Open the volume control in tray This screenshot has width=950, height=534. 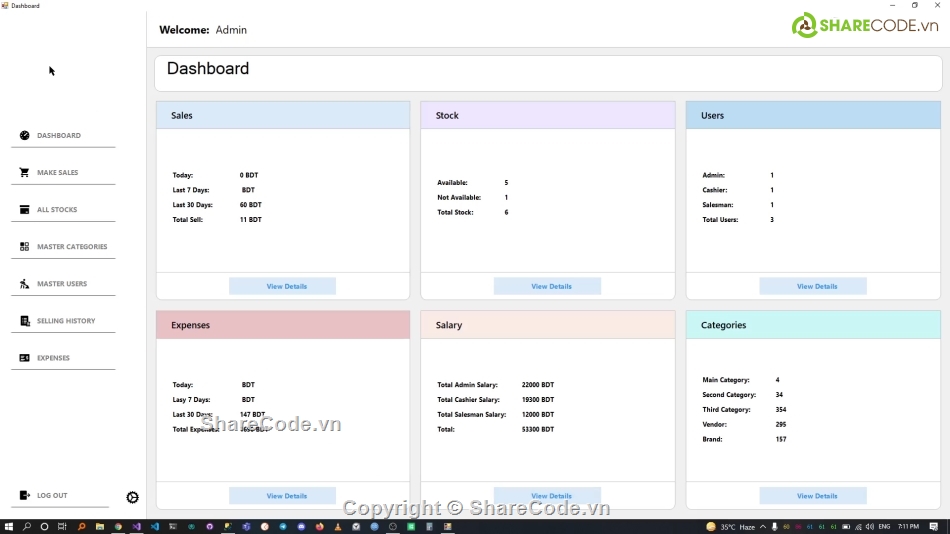click(870, 527)
